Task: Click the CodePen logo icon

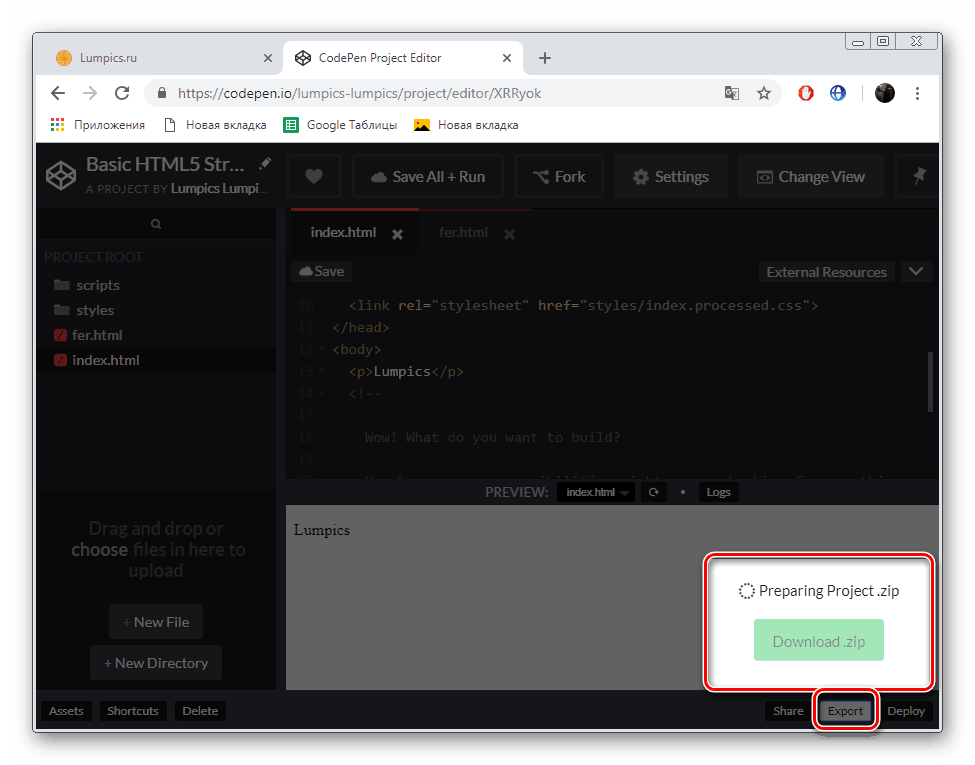Action: click(x=60, y=175)
